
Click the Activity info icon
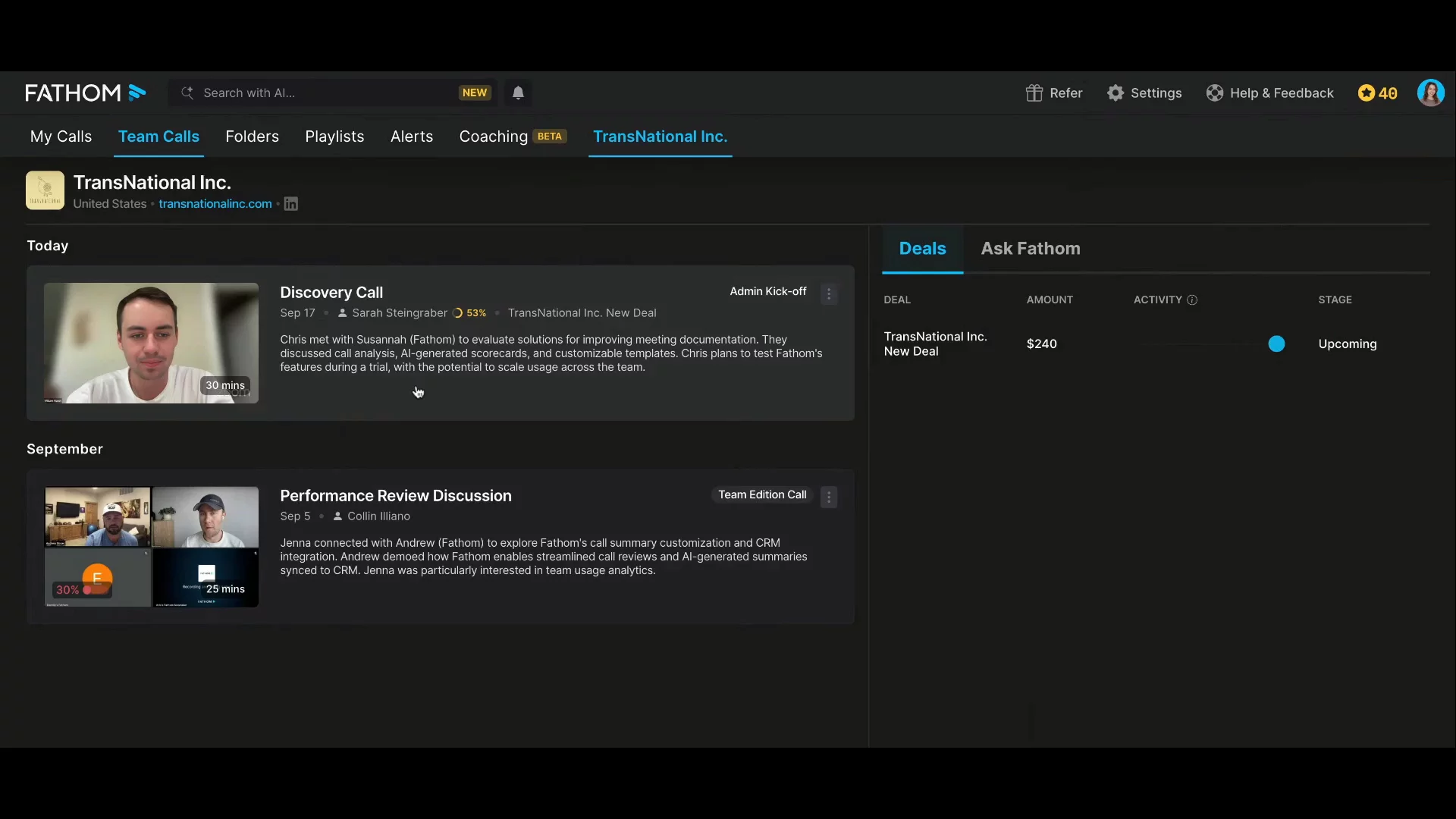coord(1192,300)
